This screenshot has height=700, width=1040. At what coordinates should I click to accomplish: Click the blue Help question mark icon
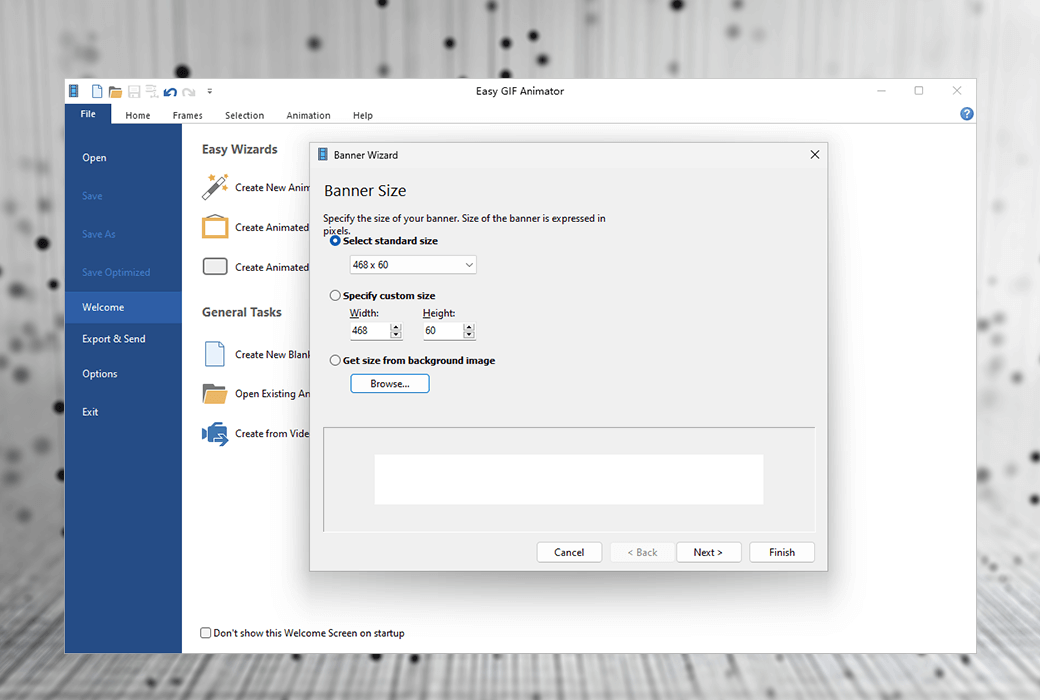[x=966, y=114]
